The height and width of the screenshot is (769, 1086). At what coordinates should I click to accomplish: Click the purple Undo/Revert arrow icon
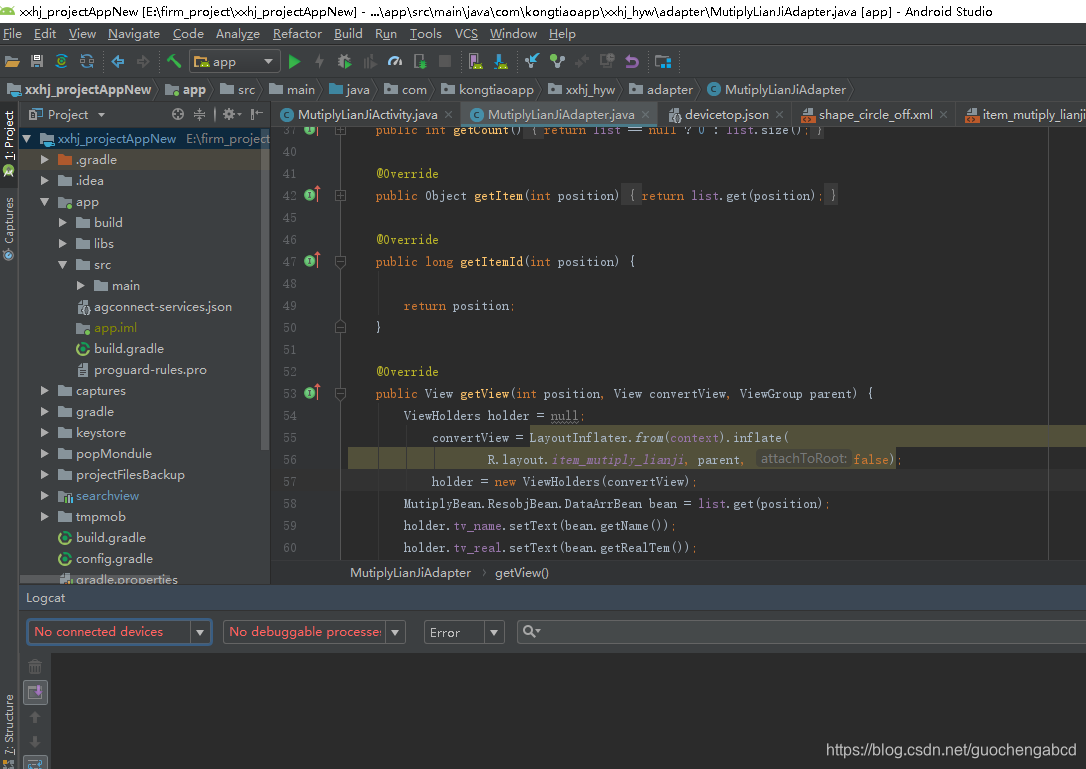pos(632,62)
